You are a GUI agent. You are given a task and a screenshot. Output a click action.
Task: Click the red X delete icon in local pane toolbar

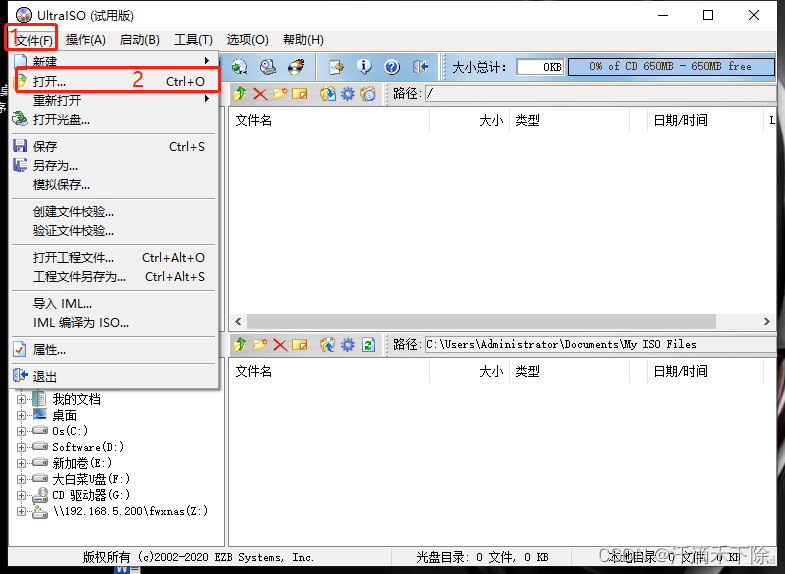[280, 344]
